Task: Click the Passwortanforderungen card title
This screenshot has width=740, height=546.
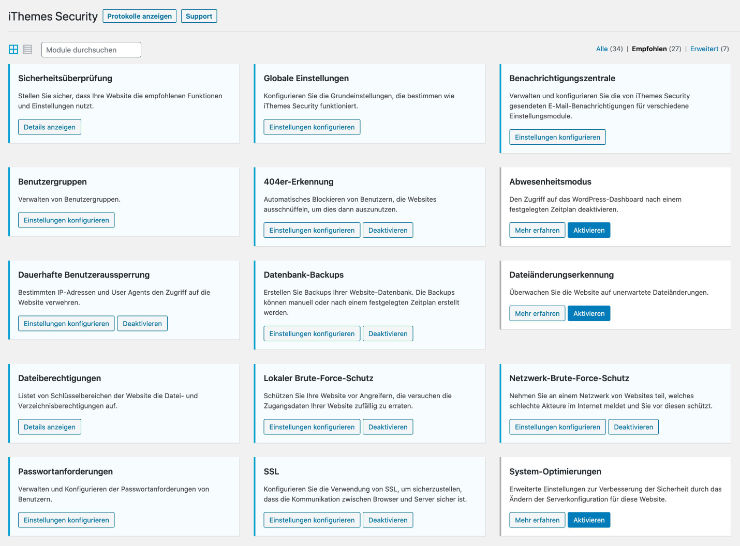Action: pyautogui.click(x=65, y=471)
